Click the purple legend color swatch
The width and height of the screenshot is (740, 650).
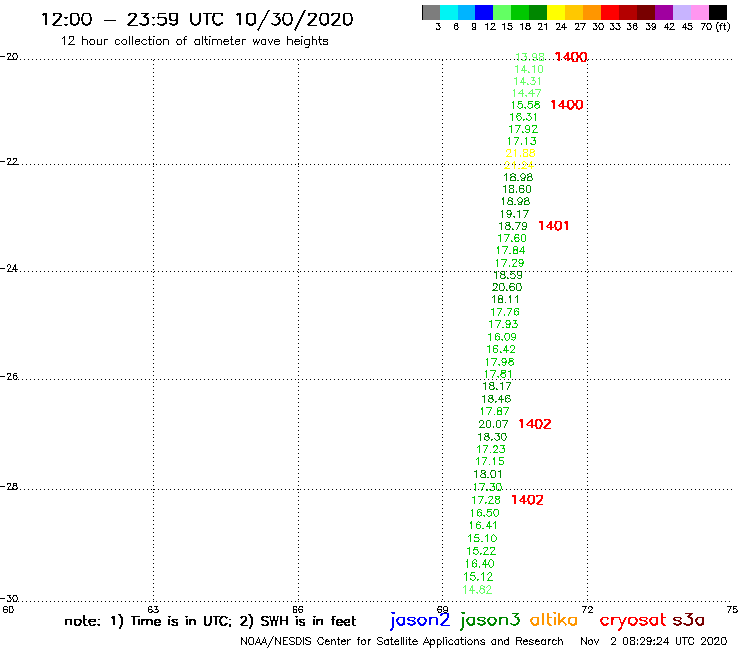[x=664, y=13]
